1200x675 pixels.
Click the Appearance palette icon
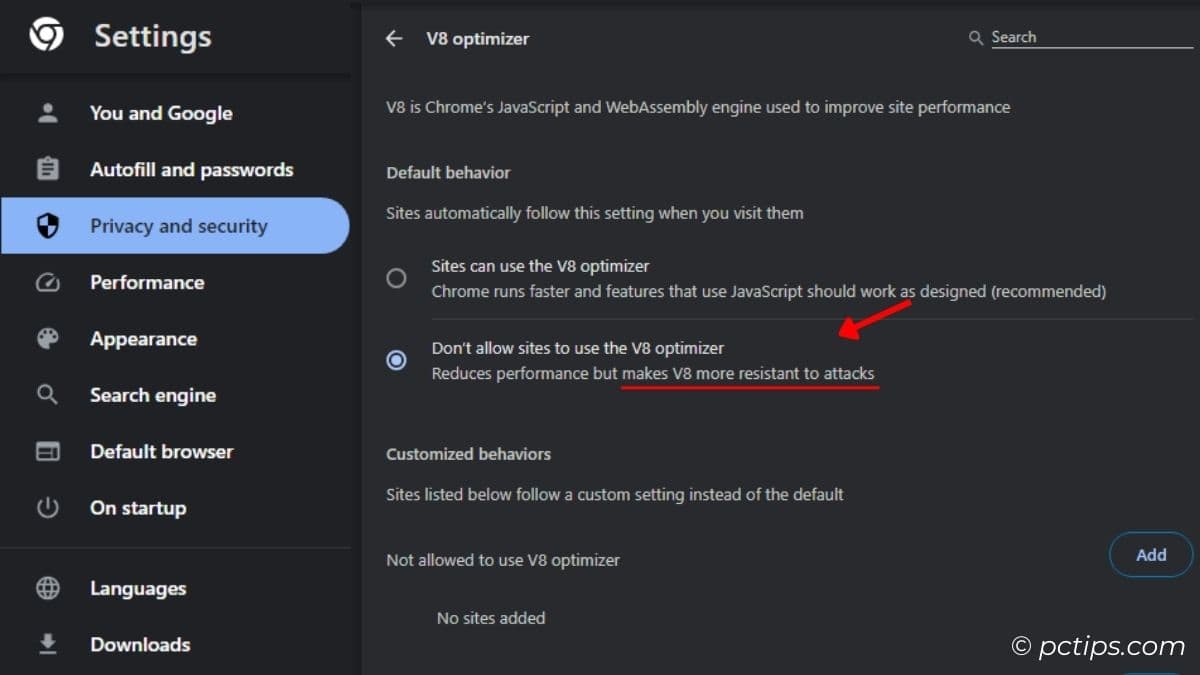point(47,338)
